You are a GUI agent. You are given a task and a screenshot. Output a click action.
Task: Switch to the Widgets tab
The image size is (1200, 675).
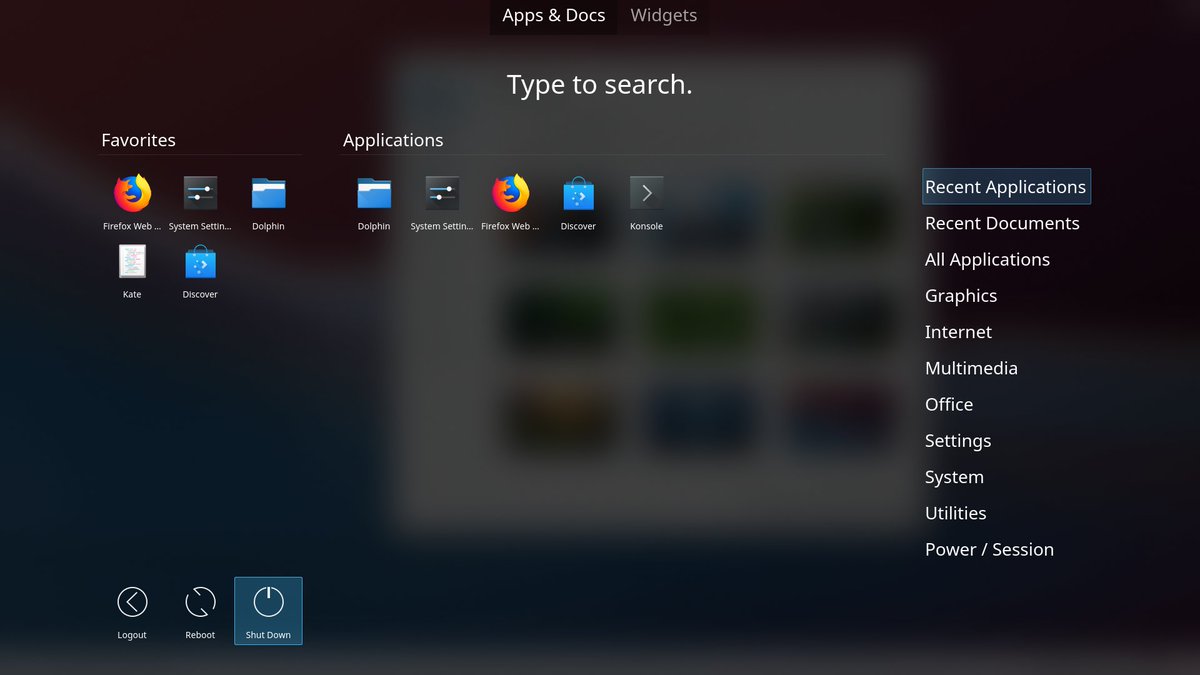(663, 15)
